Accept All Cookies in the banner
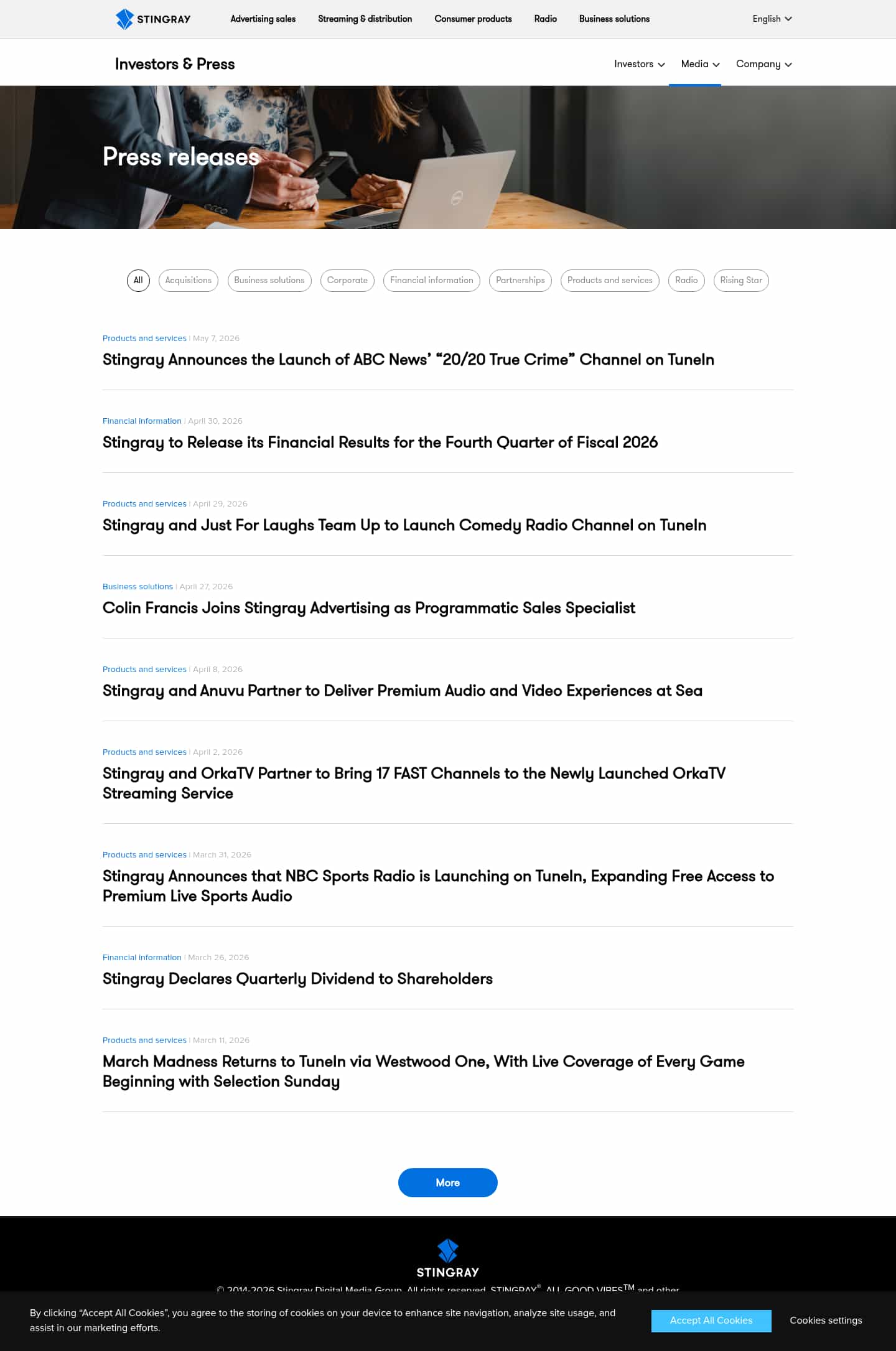Image resolution: width=896 pixels, height=1351 pixels. tap(711, 1321)
